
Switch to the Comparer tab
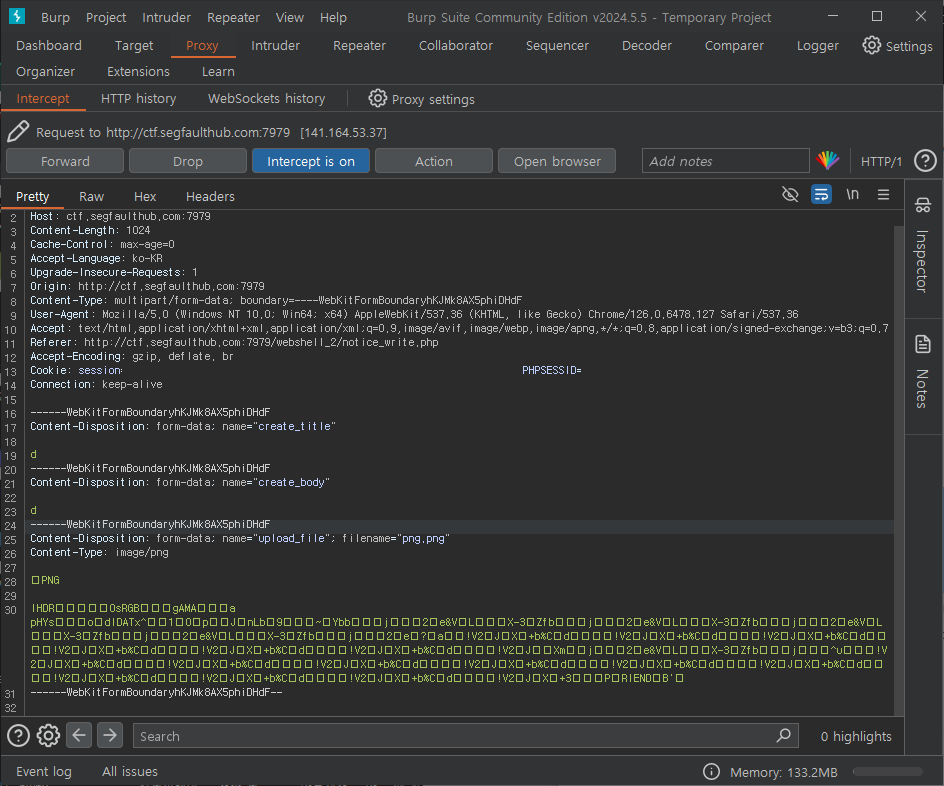click(x=734, y=45)
